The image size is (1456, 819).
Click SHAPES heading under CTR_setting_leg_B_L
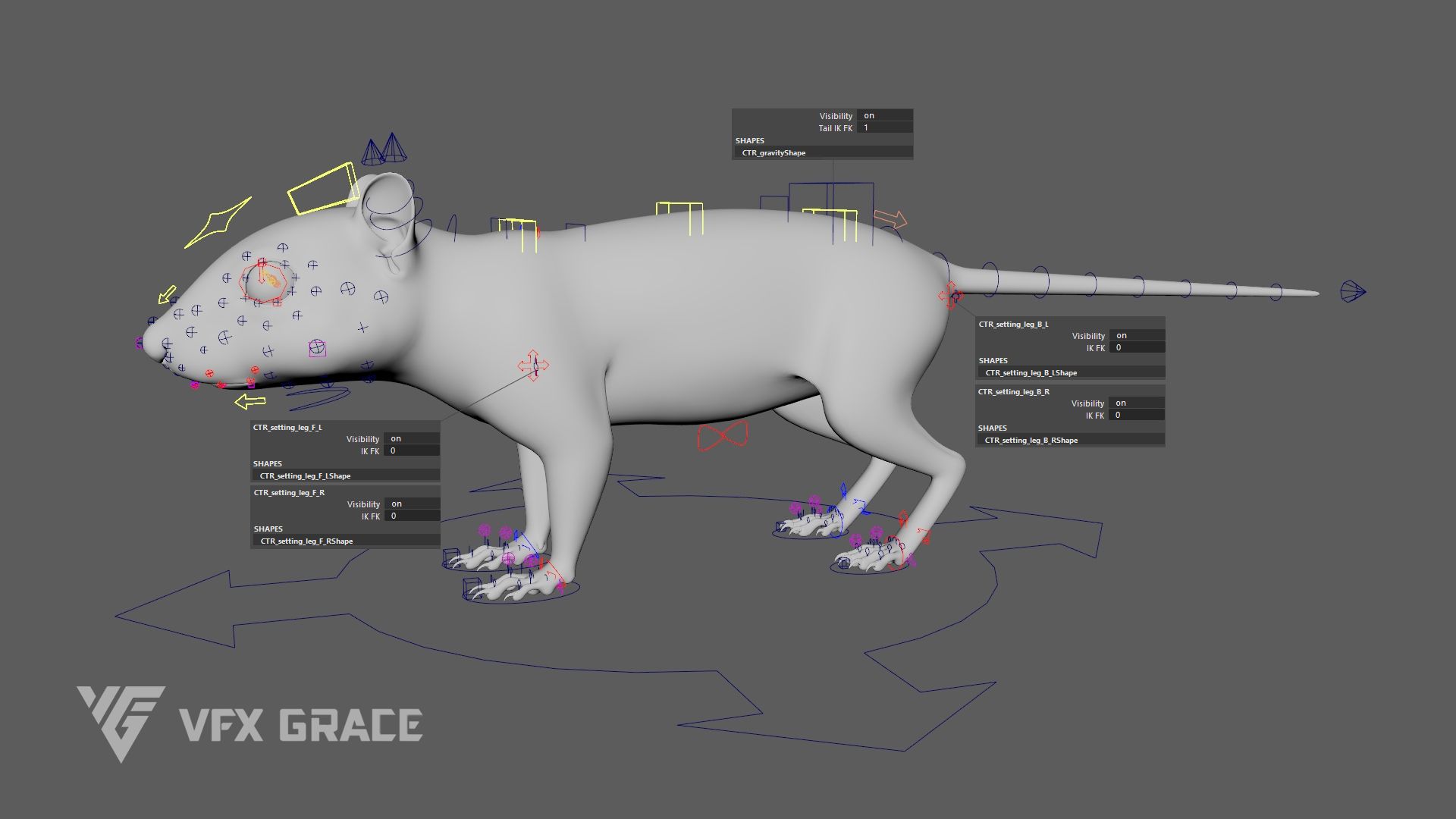(993, 360)
